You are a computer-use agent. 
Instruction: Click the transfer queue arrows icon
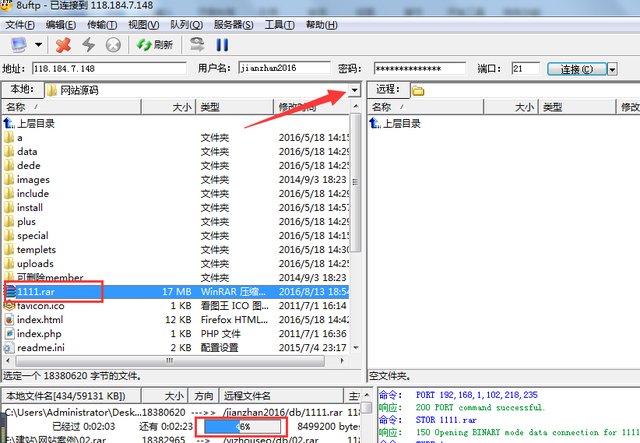point(197,44)
